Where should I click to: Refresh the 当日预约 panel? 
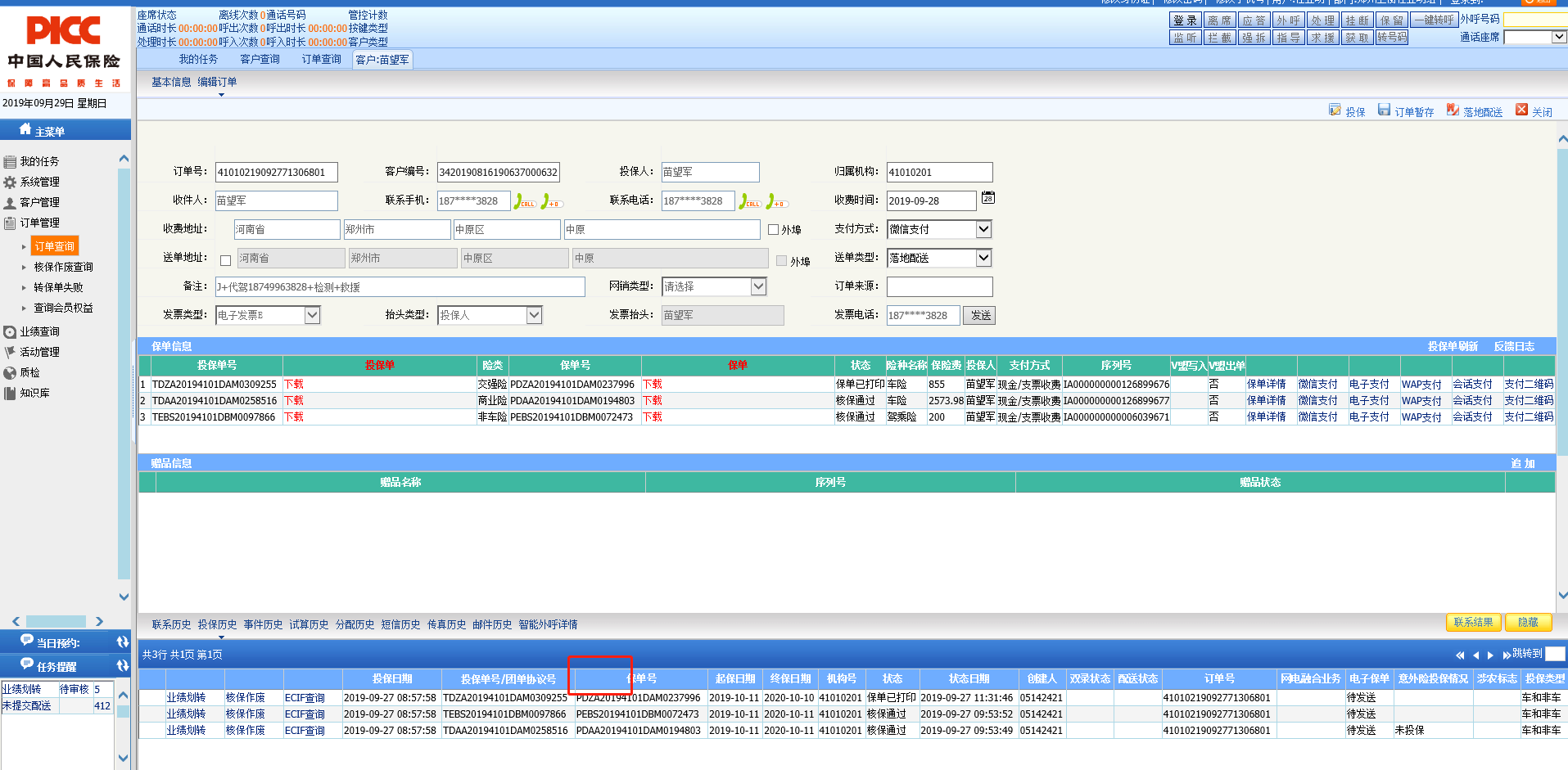123,642
